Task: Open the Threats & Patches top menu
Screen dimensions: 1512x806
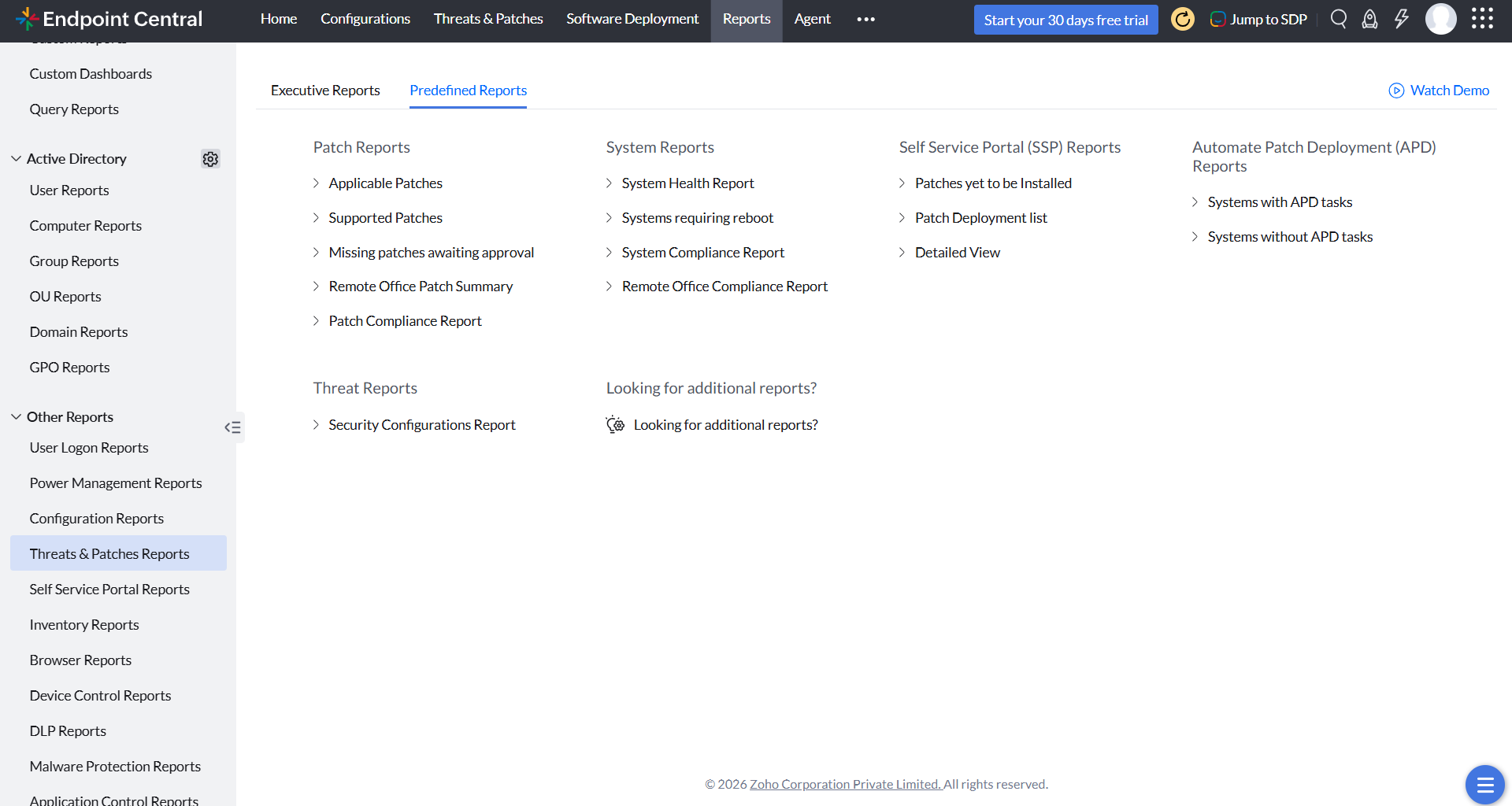Action: pyautogui.click(x=488, y=19)
